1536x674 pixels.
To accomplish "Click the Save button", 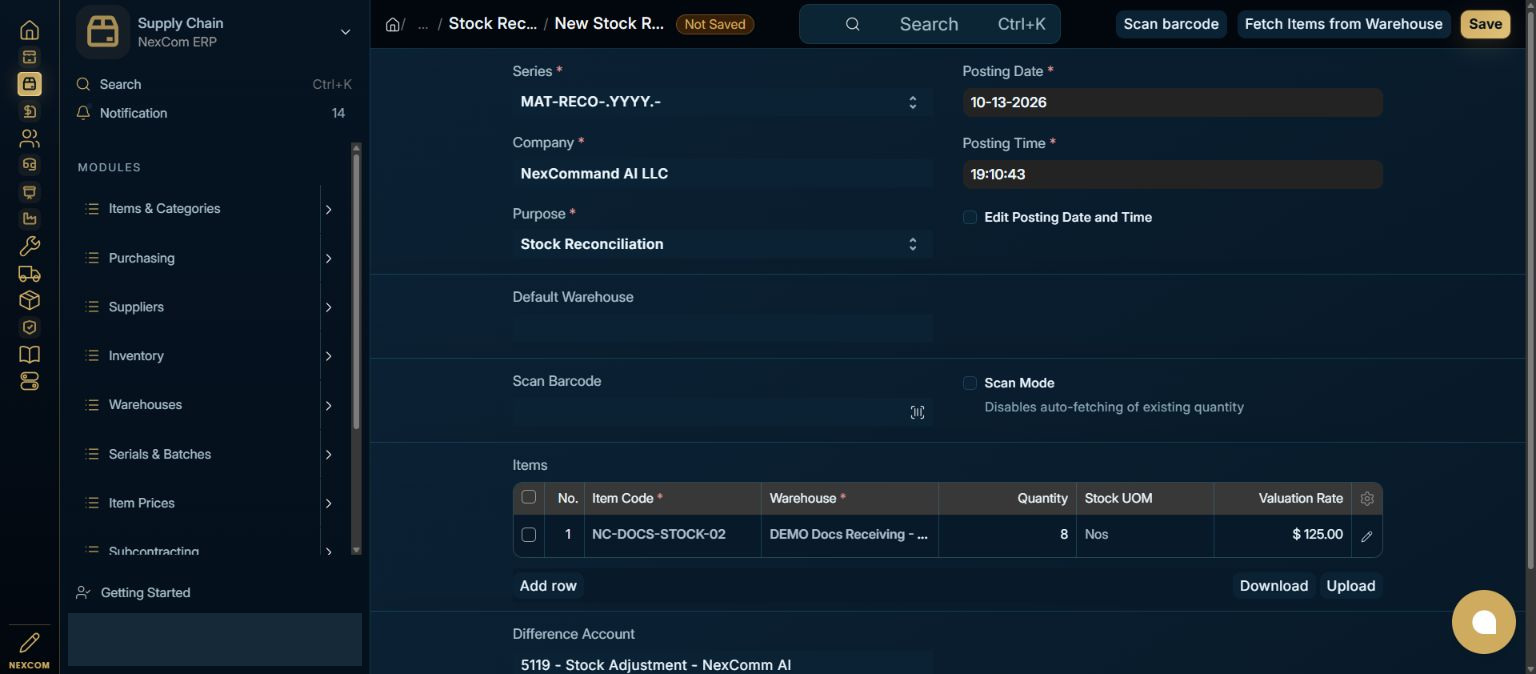I will [1485, 24].
